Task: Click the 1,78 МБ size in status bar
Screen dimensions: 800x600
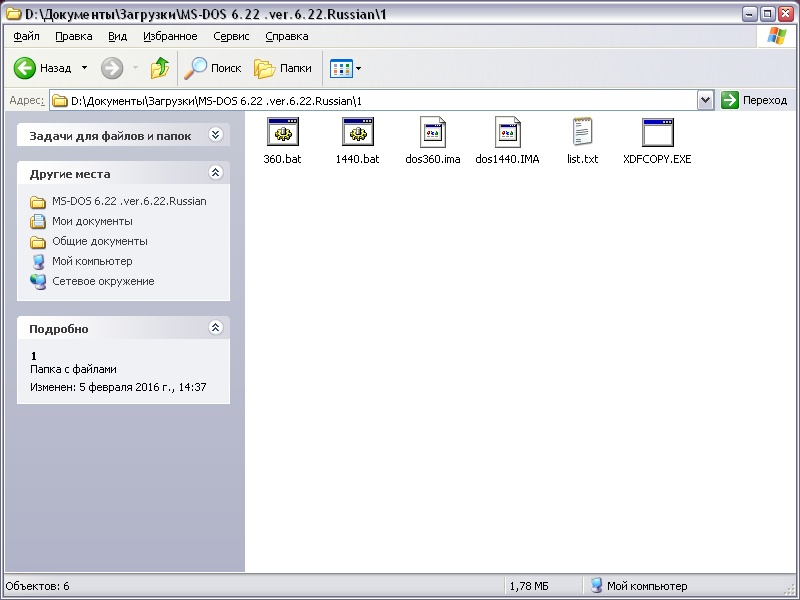Action: [529, 586]
